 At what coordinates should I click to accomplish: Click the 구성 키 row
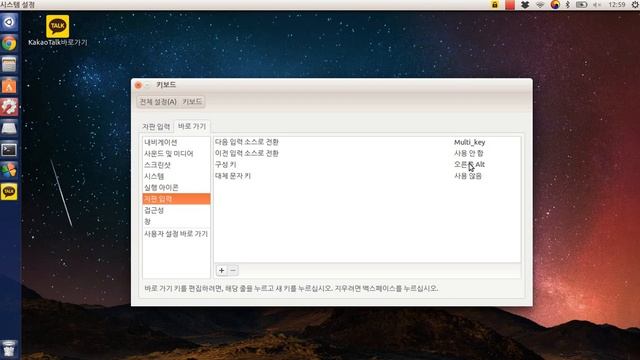tap(367, 164)
